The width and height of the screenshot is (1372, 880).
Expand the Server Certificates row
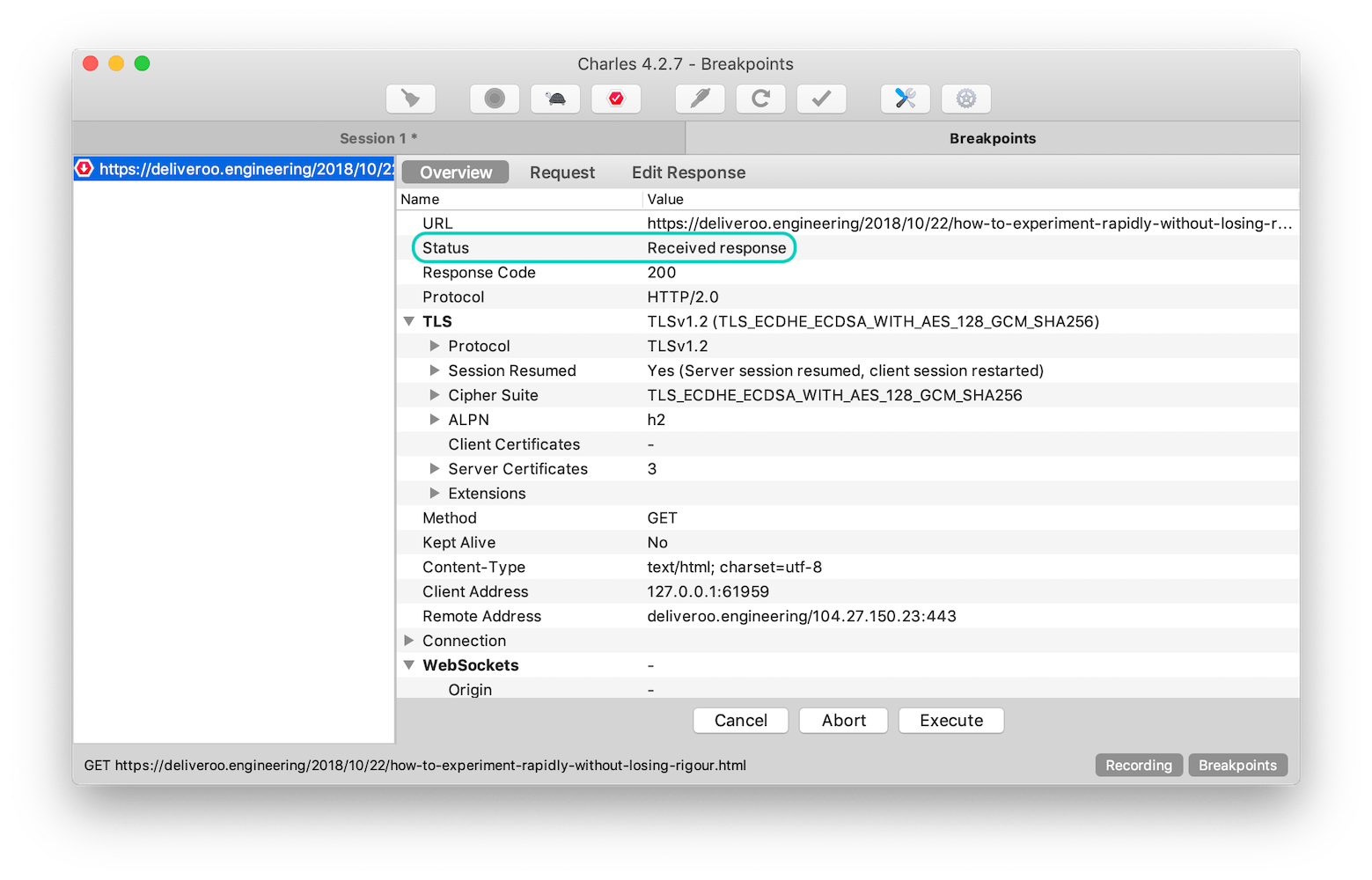434,469
